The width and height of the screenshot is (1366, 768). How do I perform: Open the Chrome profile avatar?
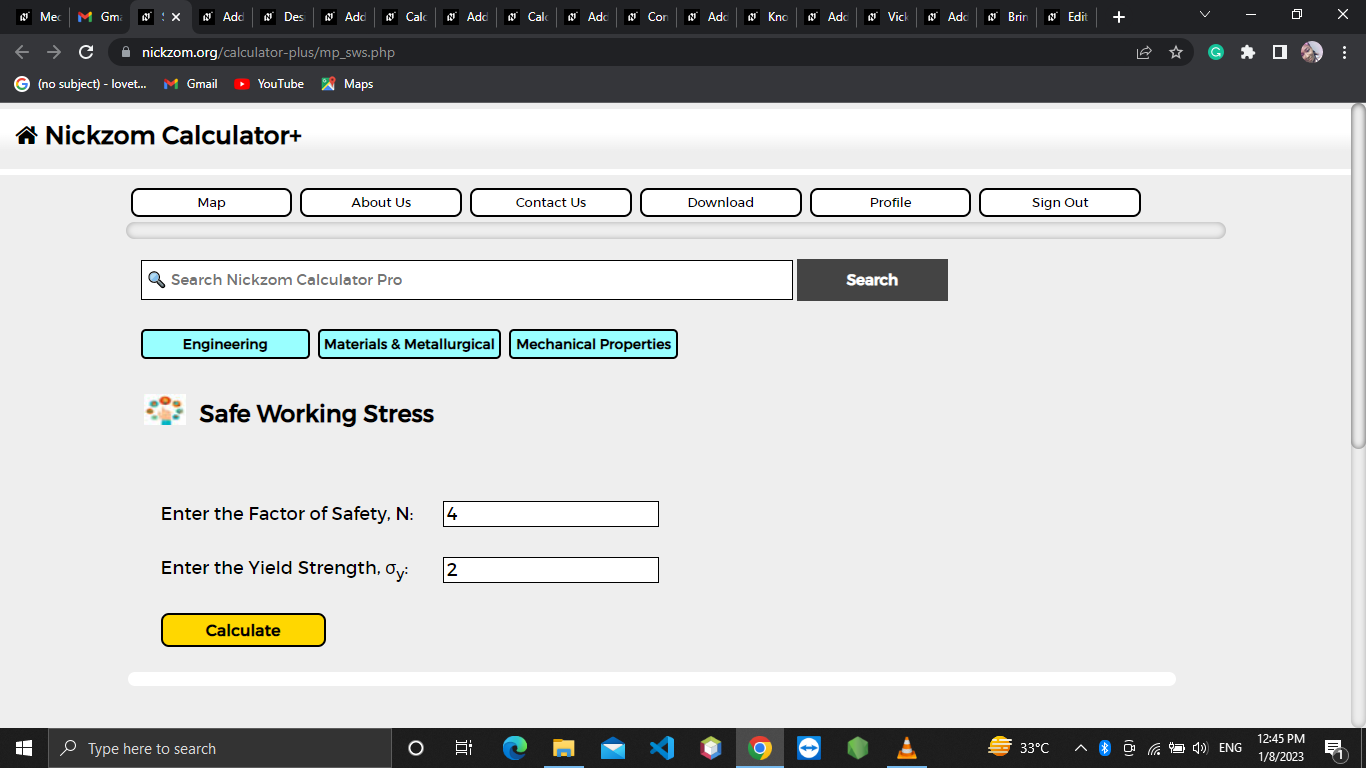point(1312,52)
